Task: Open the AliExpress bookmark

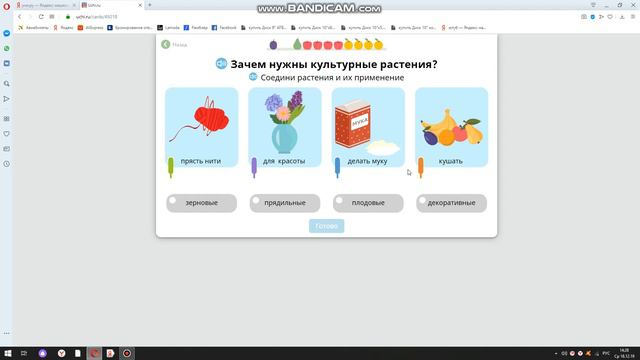Action: click(91, 28)
